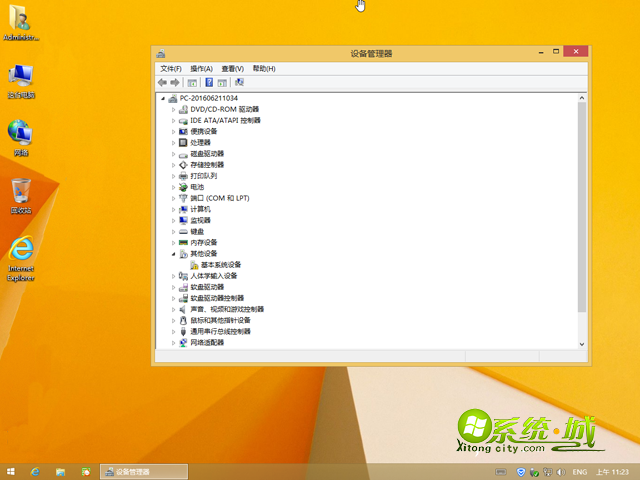This screenshot has width=640, height=480.
Task: Open the 查看(V) menu
Action: 233,69
